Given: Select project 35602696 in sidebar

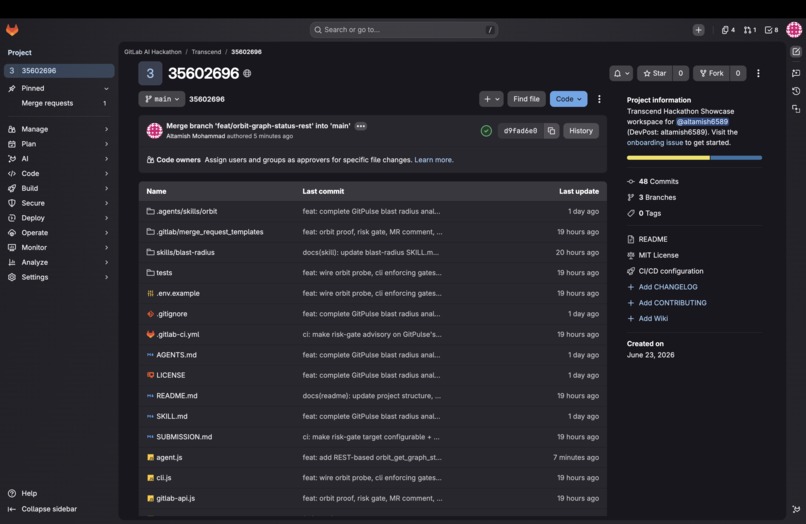Looking at the screenshot, I should coord(59,70).
